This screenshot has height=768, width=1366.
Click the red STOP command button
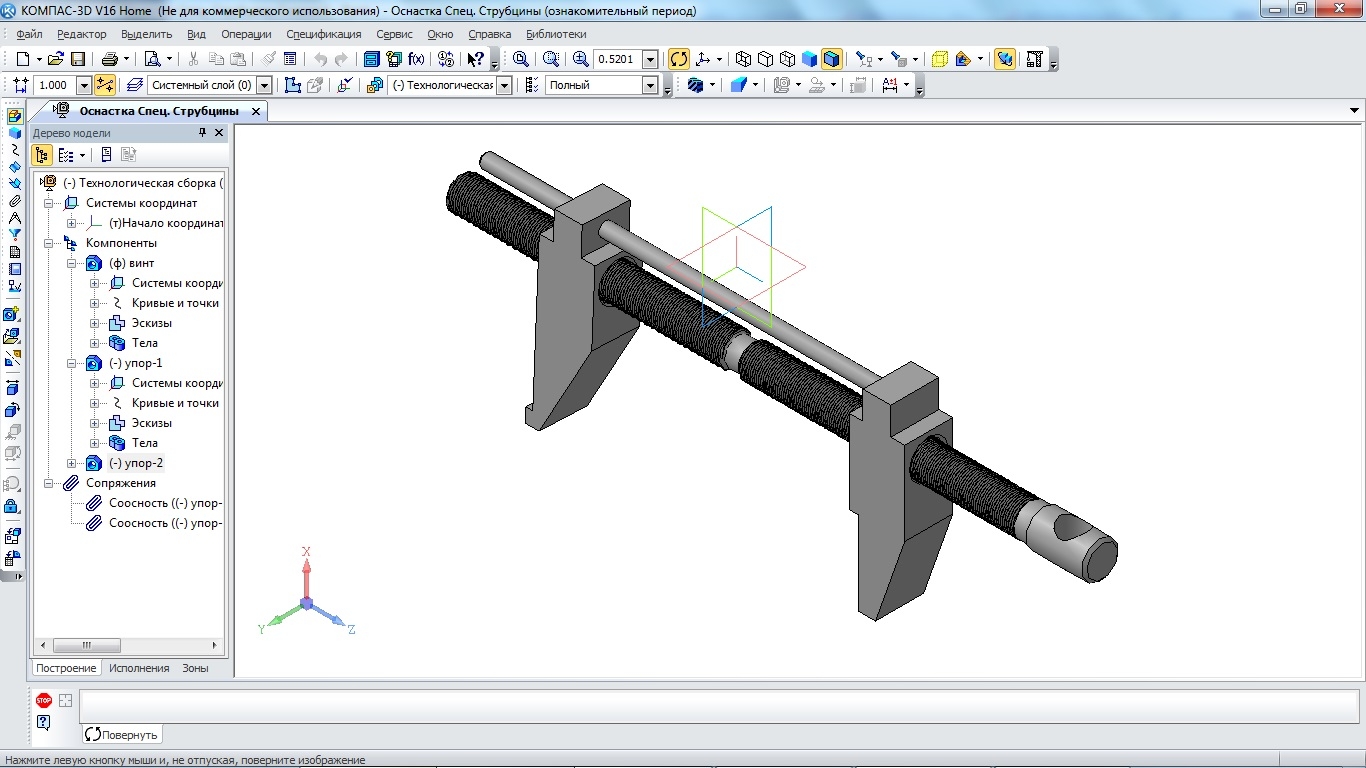pyautogui.click(x=44, y=700)
